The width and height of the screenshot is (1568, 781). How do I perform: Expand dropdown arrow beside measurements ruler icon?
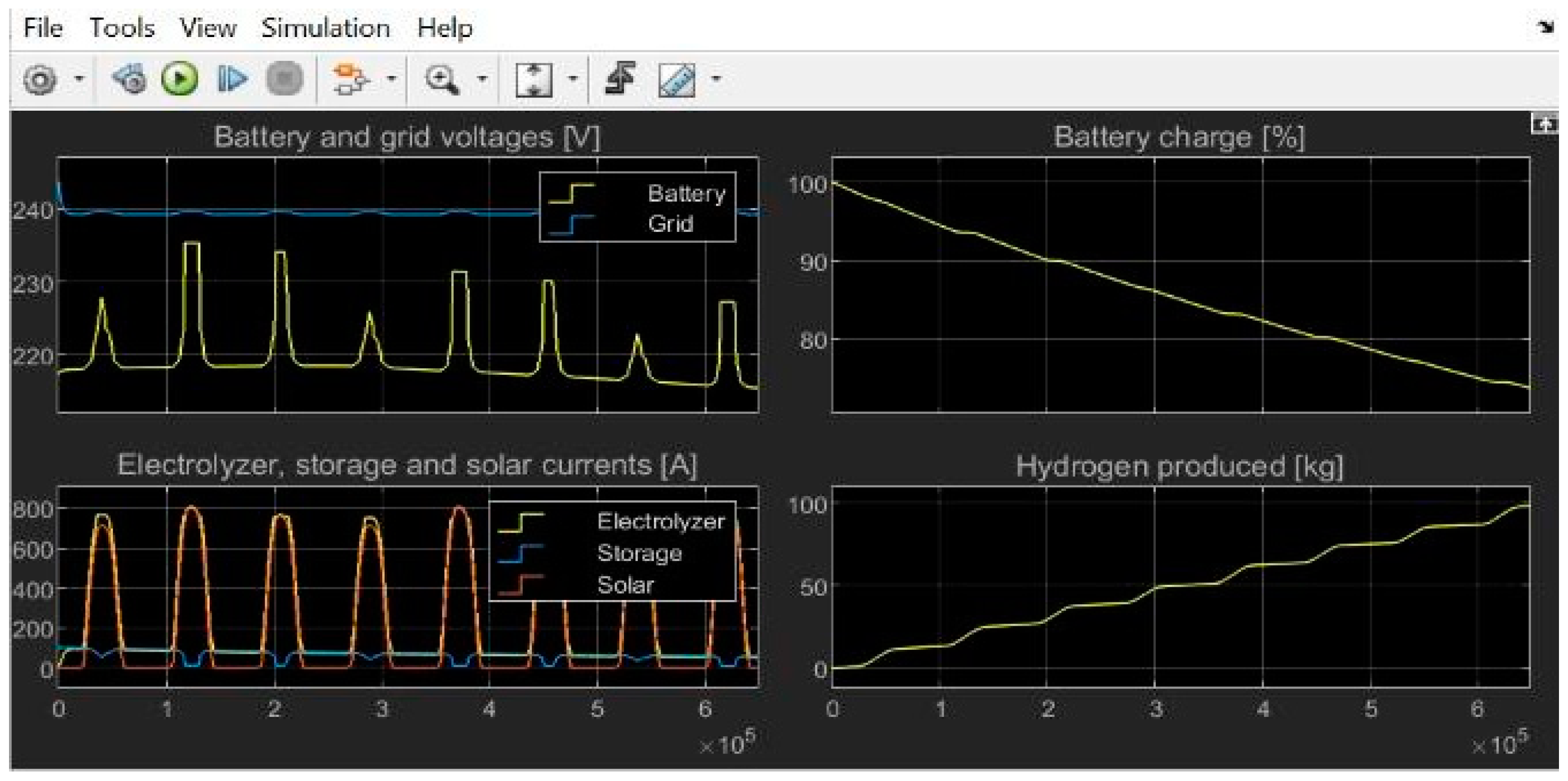click(716, 78)
